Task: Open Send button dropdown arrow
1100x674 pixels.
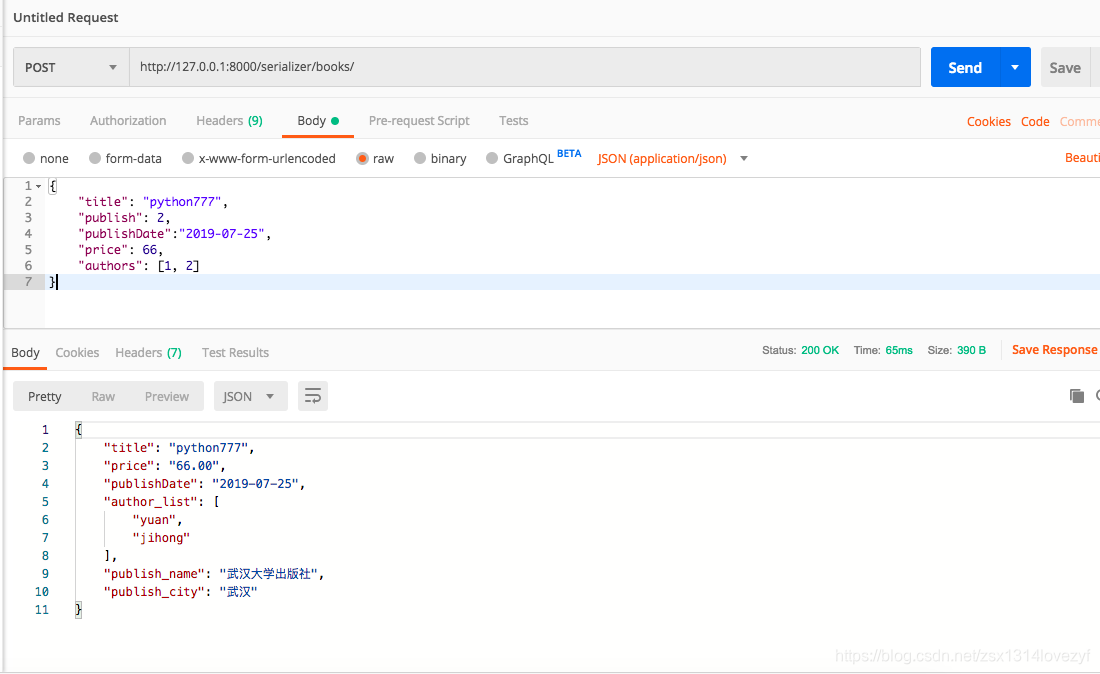Action: pos(1015,67)
